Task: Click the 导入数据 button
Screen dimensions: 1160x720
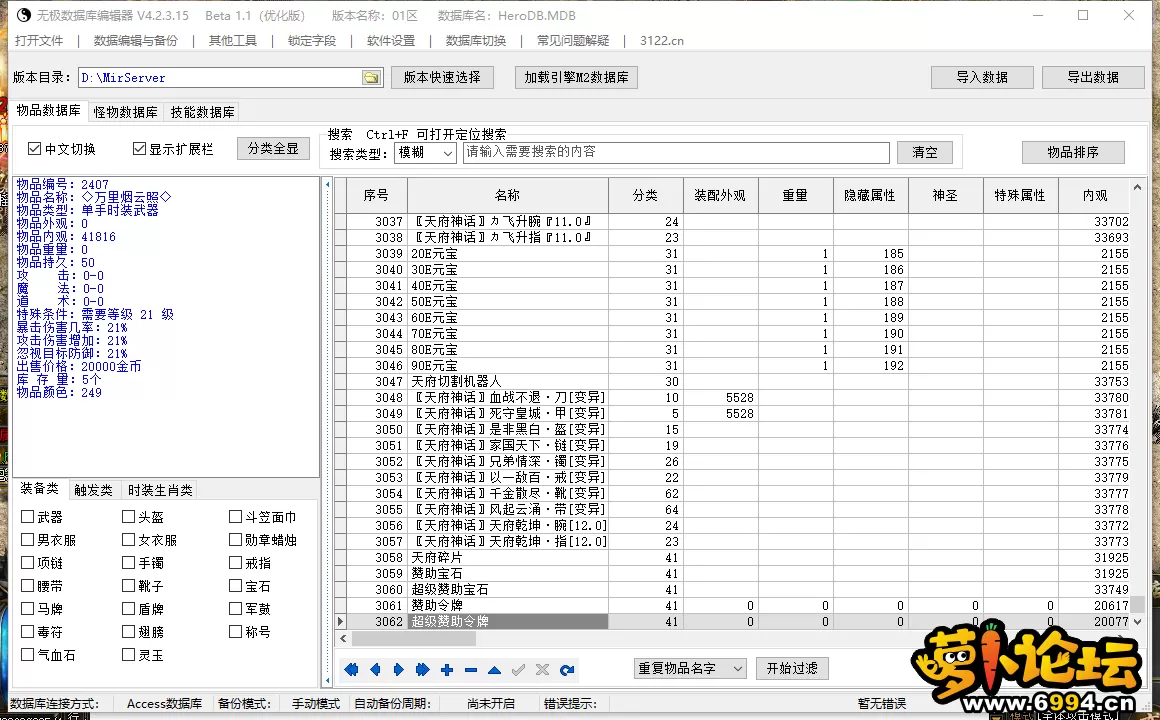Action: click(x=982, y=77)
